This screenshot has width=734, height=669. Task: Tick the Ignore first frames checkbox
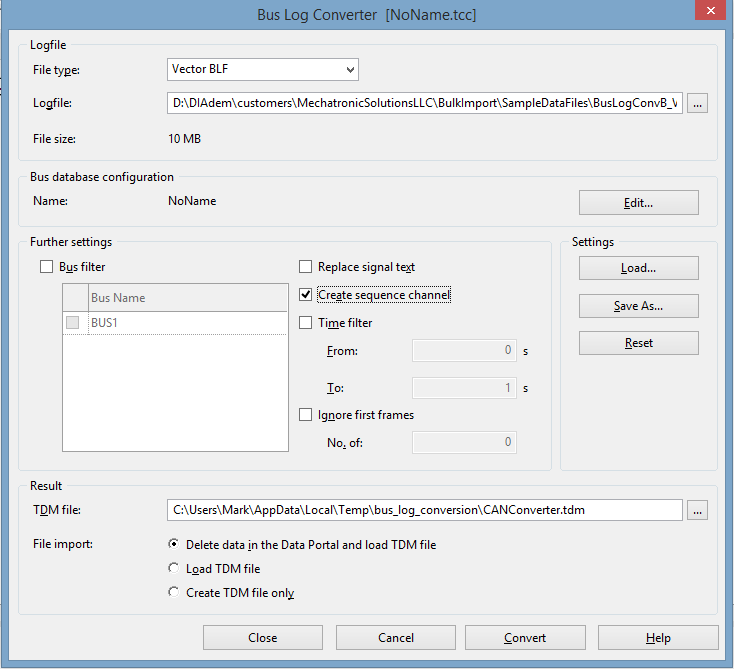tap(306, 415)
